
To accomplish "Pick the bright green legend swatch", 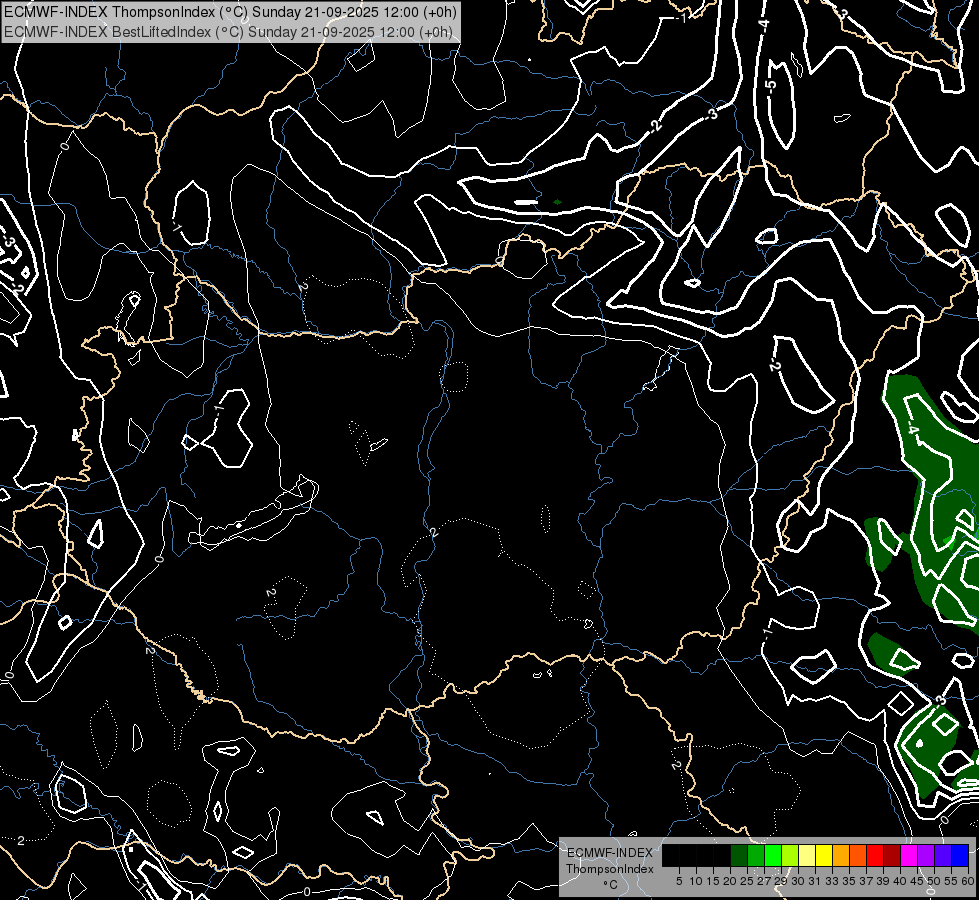I will 773,855.
